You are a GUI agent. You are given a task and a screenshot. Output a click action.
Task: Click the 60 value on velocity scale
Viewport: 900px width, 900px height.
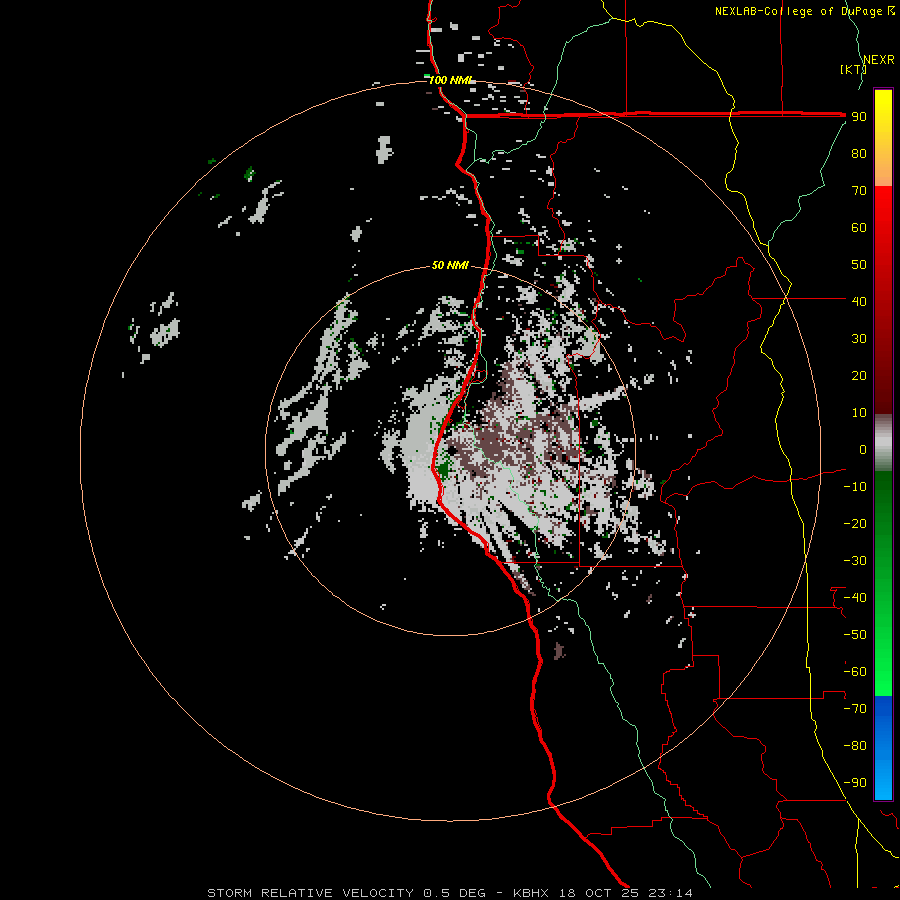(859, 228)
